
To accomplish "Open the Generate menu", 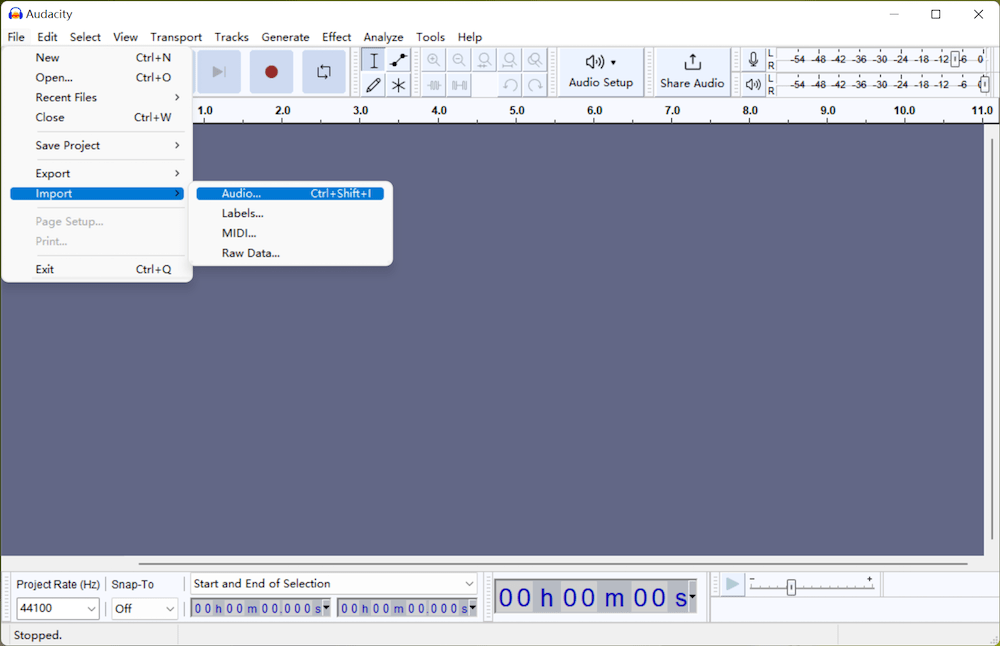I will click(285, 37).
